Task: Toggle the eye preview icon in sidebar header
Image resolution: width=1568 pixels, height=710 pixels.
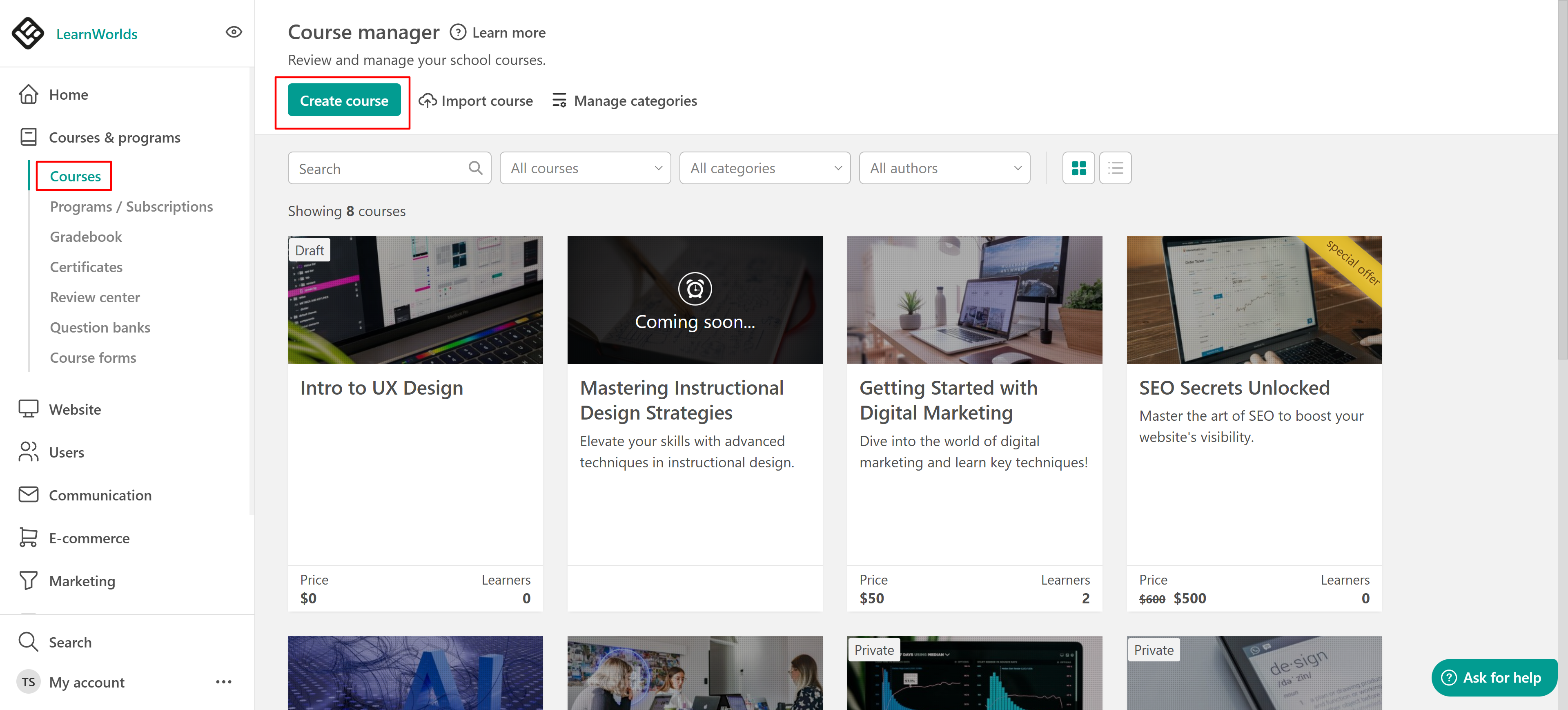Action: 234,32
